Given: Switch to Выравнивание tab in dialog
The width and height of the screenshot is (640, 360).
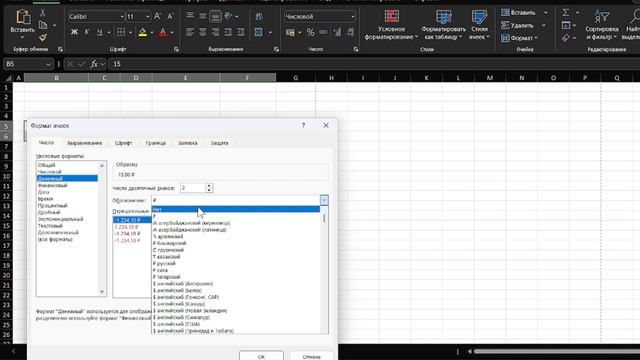Looking at the screenshot, I should (84, 143).
